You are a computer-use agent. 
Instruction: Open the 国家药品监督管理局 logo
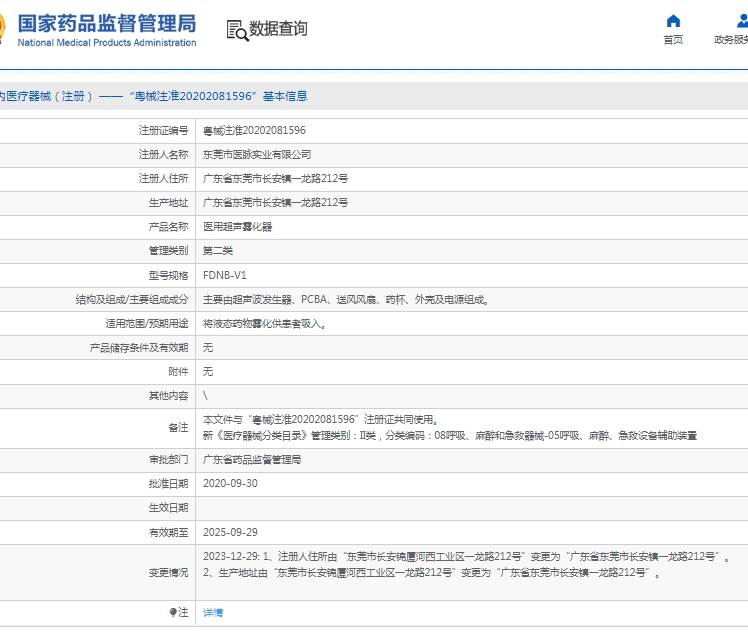pyautogui.click(x=107, y=23)
